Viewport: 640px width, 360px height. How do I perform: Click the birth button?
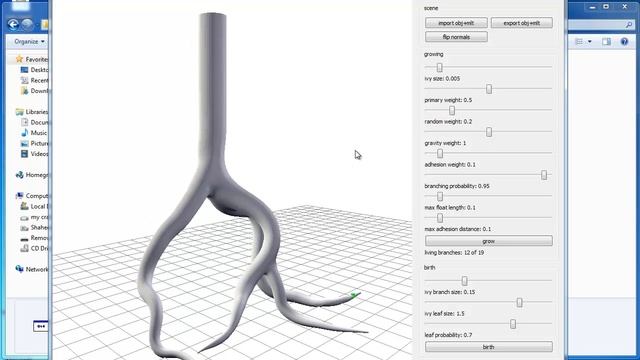point(489,347)
